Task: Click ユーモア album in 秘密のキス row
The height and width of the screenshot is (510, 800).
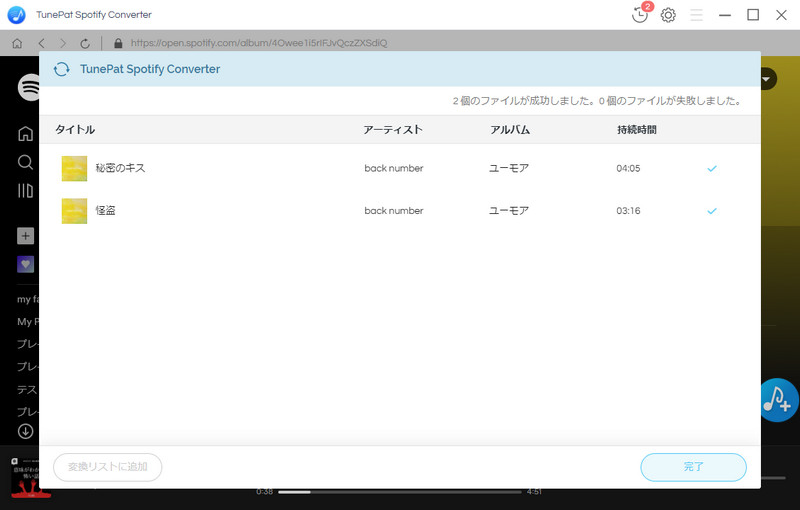Action: [x=509, y=168]
